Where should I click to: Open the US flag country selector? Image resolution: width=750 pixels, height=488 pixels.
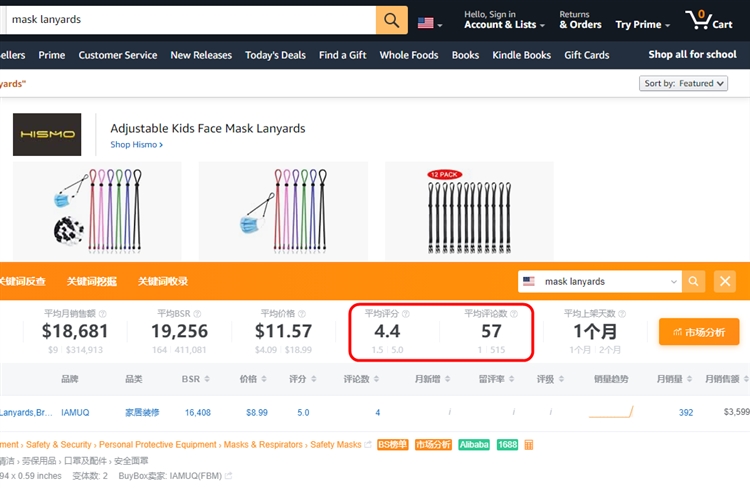[x=430, y=21]
